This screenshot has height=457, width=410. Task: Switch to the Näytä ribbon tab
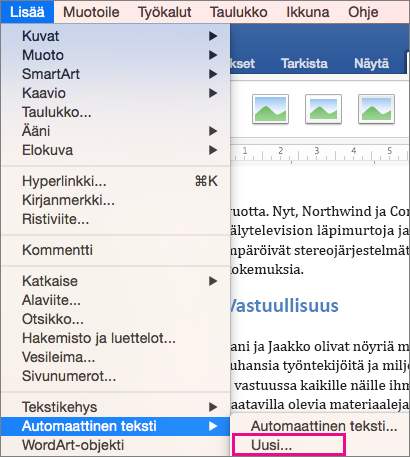point(371,63)
